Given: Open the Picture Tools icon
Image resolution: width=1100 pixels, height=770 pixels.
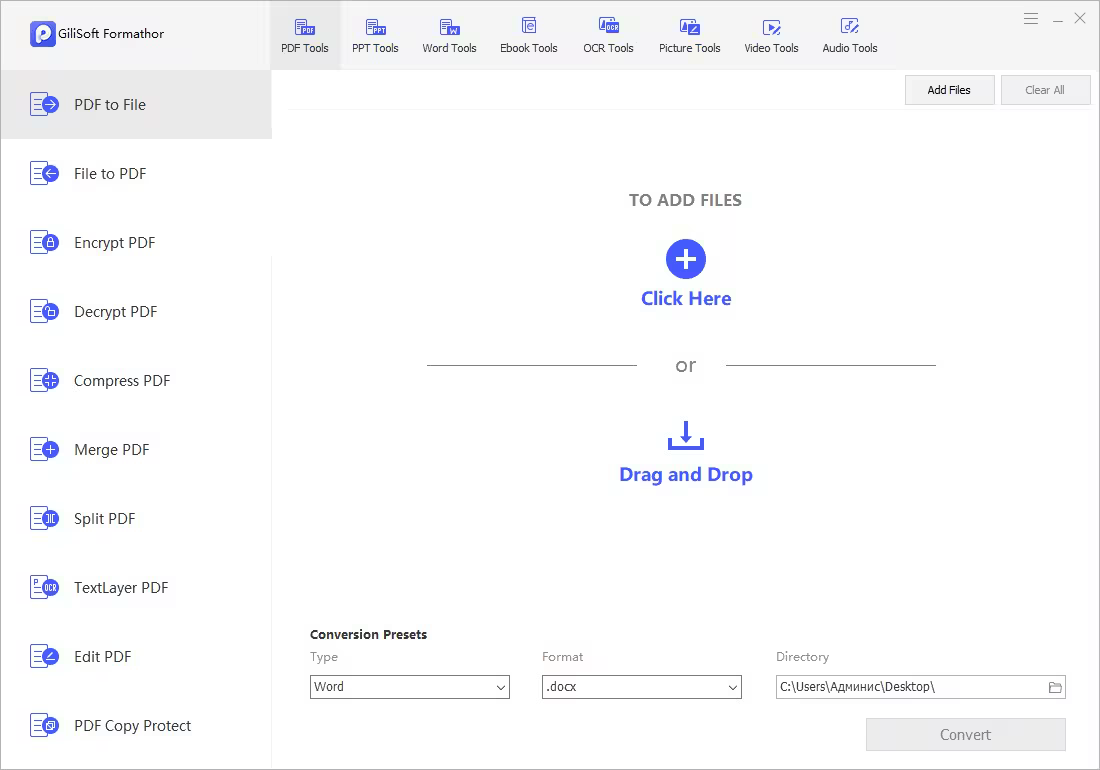Looking at the screenshot, I should (x=690, y=27).
